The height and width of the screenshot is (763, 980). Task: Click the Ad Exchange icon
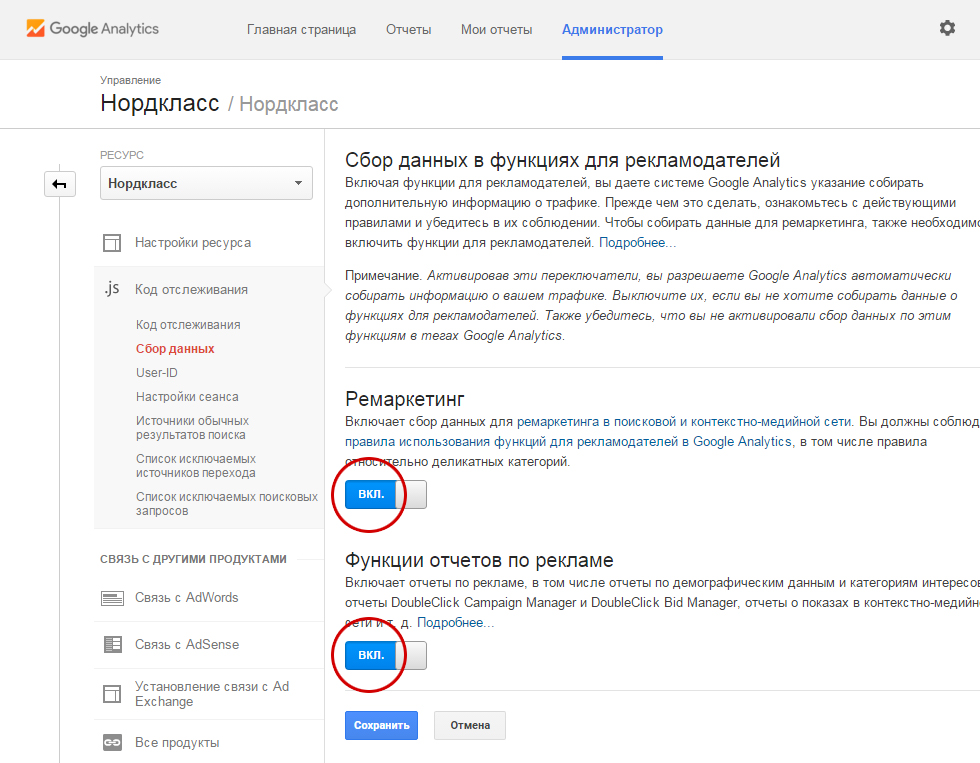[112, 694]
